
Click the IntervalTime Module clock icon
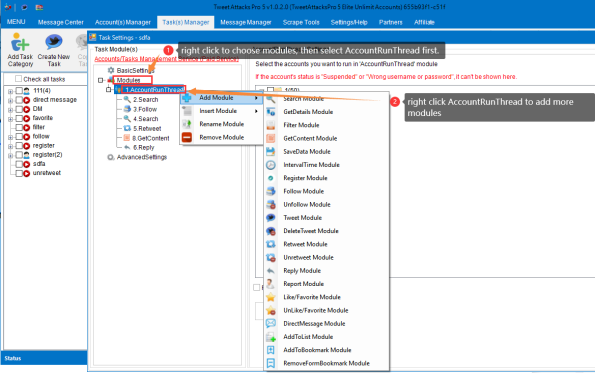271,165
